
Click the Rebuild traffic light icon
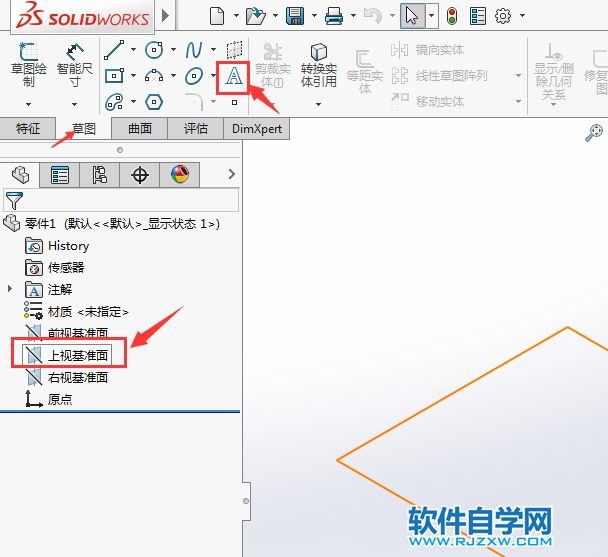452,16
